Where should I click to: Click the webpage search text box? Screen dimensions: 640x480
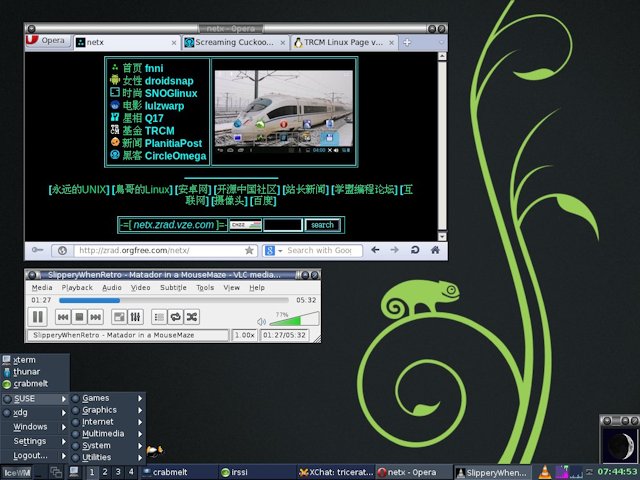(282, 225)
